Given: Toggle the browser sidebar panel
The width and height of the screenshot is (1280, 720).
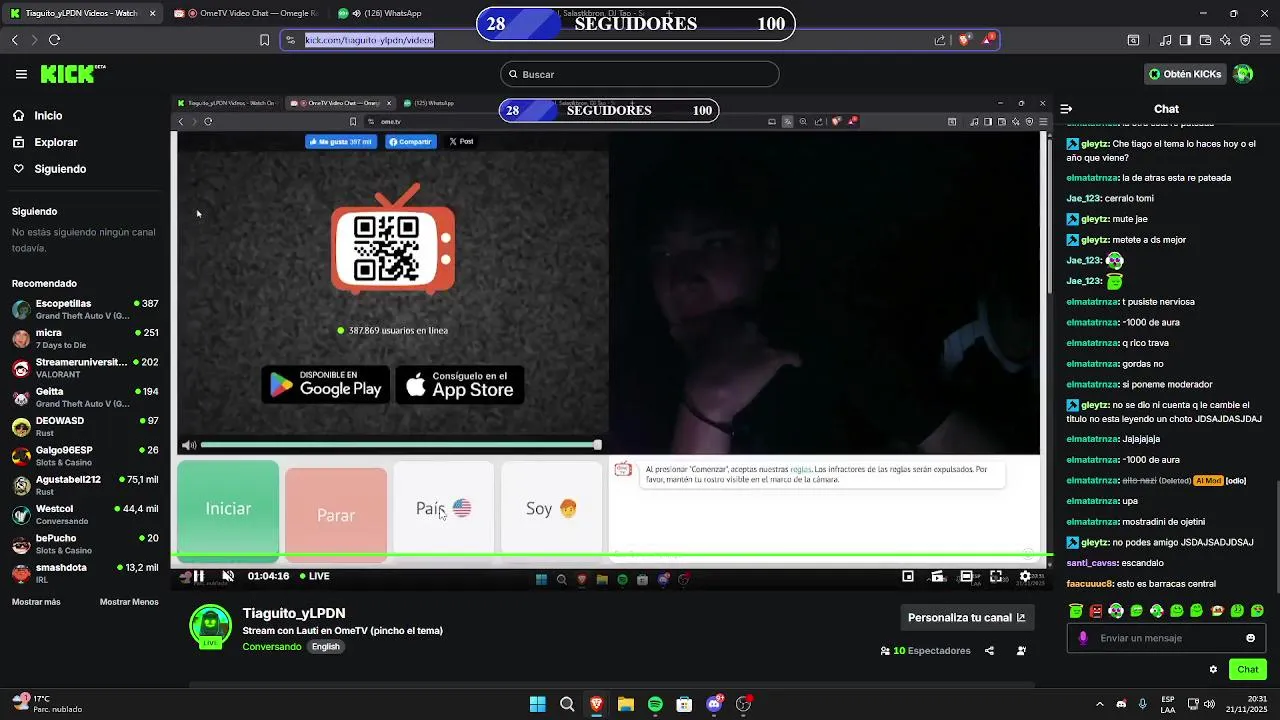Looking at the screenshot, I should pos(1185,40).
